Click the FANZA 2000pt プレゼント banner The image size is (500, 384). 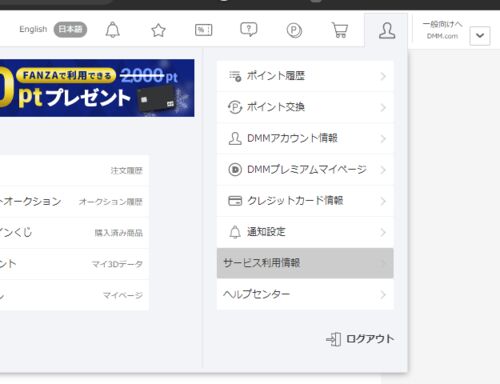coord(97,88)
